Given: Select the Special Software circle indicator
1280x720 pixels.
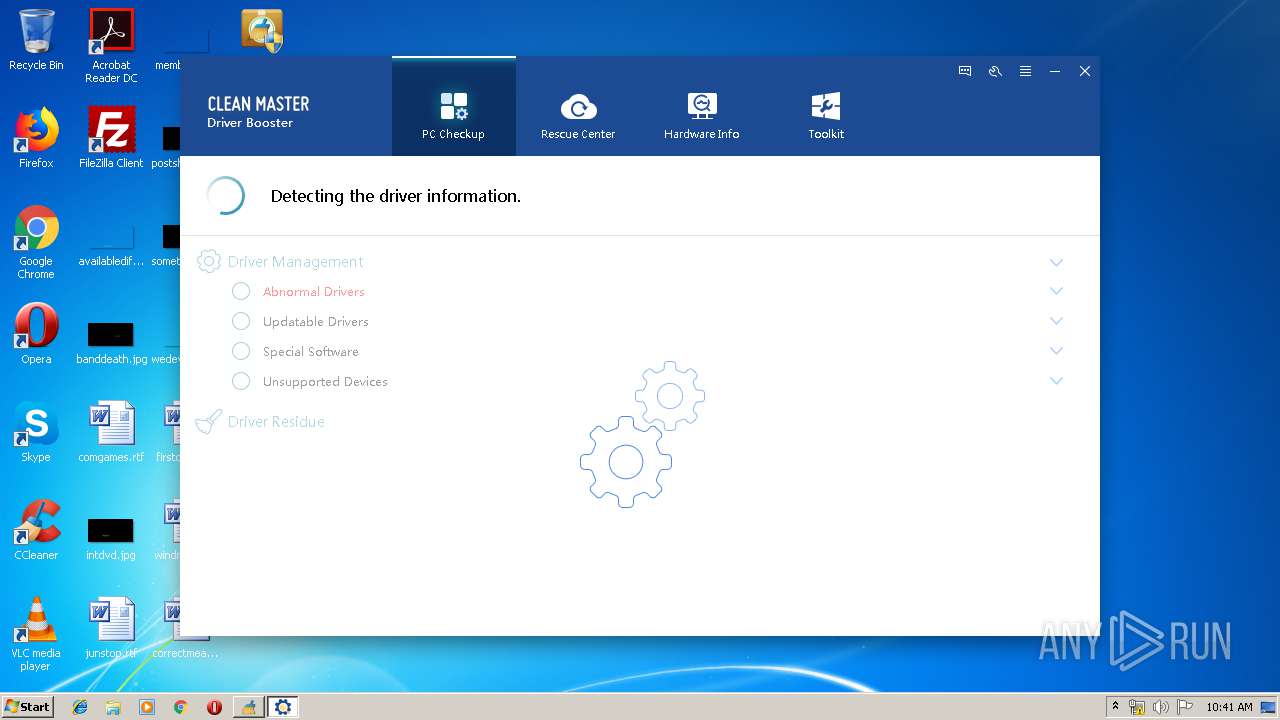Looking at the screenshot, I should point(241,351).
